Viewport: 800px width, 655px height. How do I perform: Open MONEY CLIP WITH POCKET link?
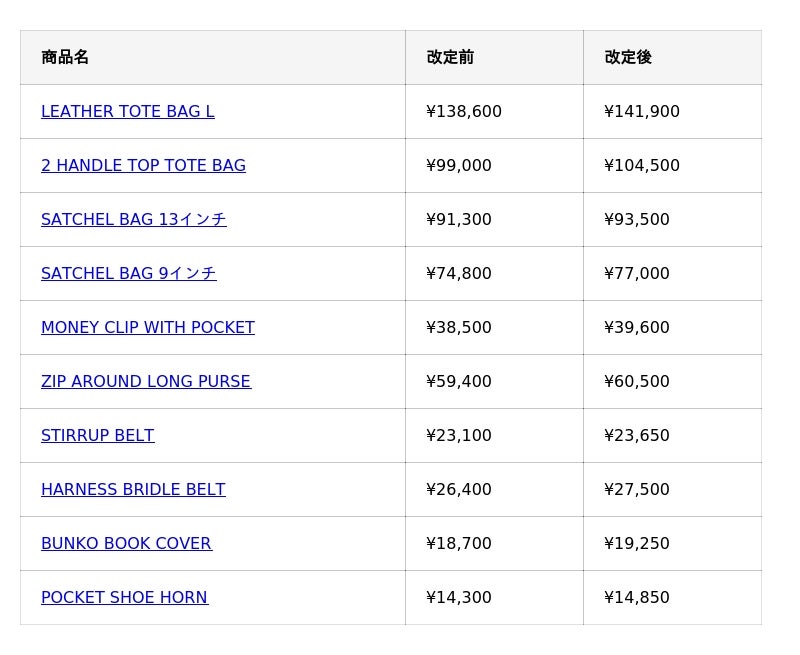pos(147,328)
